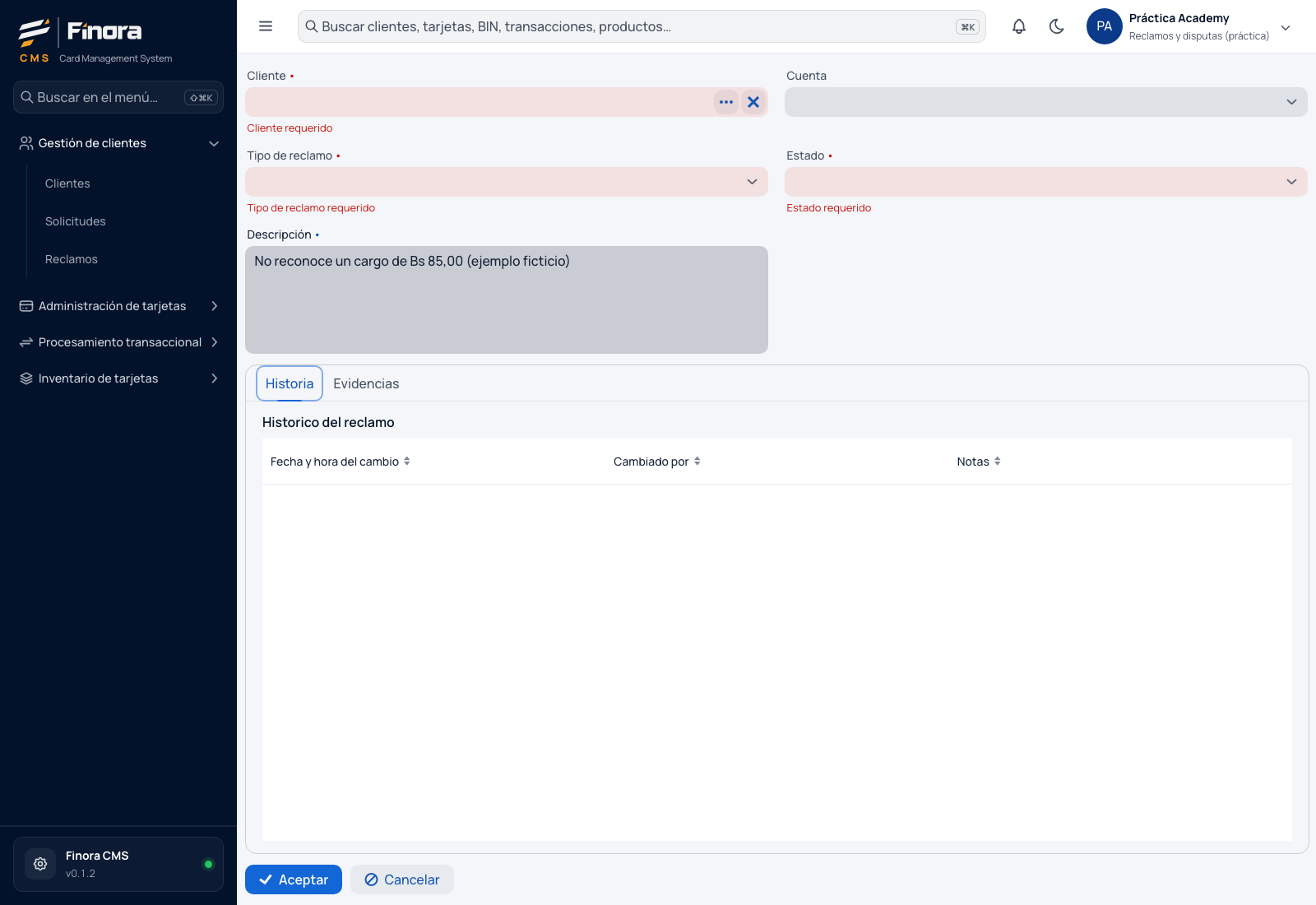Click the Procesamiento transaccional arrows icon
1316x905 pixels.
pyautogui.click(x=26, y=342)
